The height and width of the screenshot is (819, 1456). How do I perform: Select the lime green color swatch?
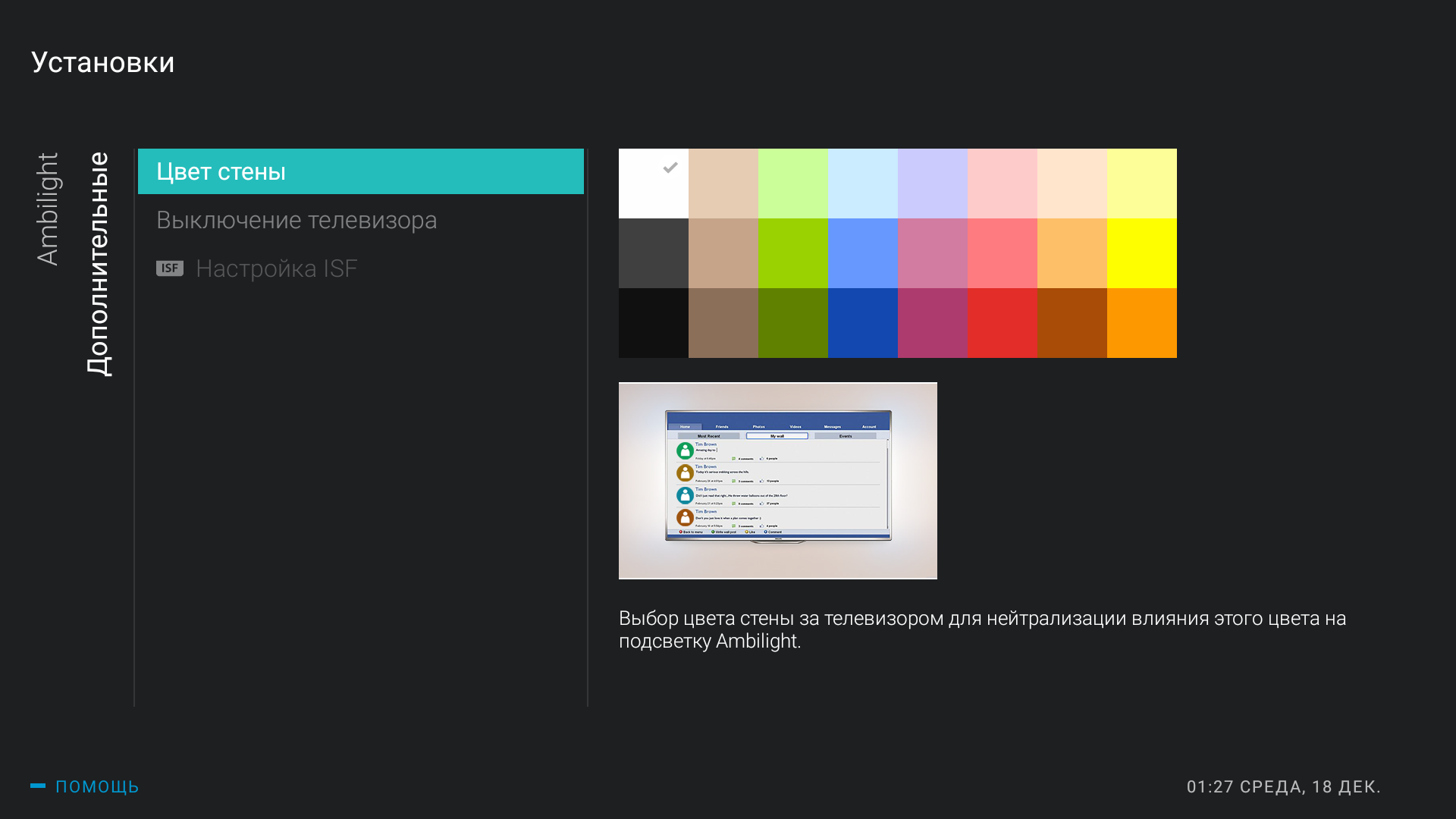(792, 253)
